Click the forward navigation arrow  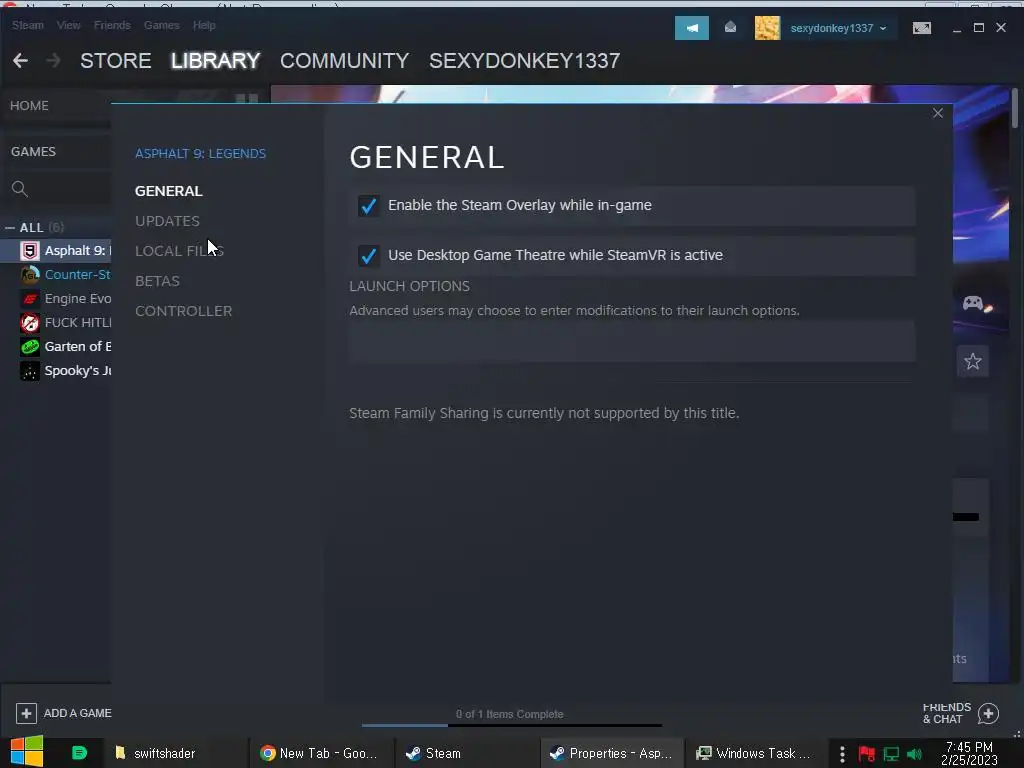click(54, 61)
